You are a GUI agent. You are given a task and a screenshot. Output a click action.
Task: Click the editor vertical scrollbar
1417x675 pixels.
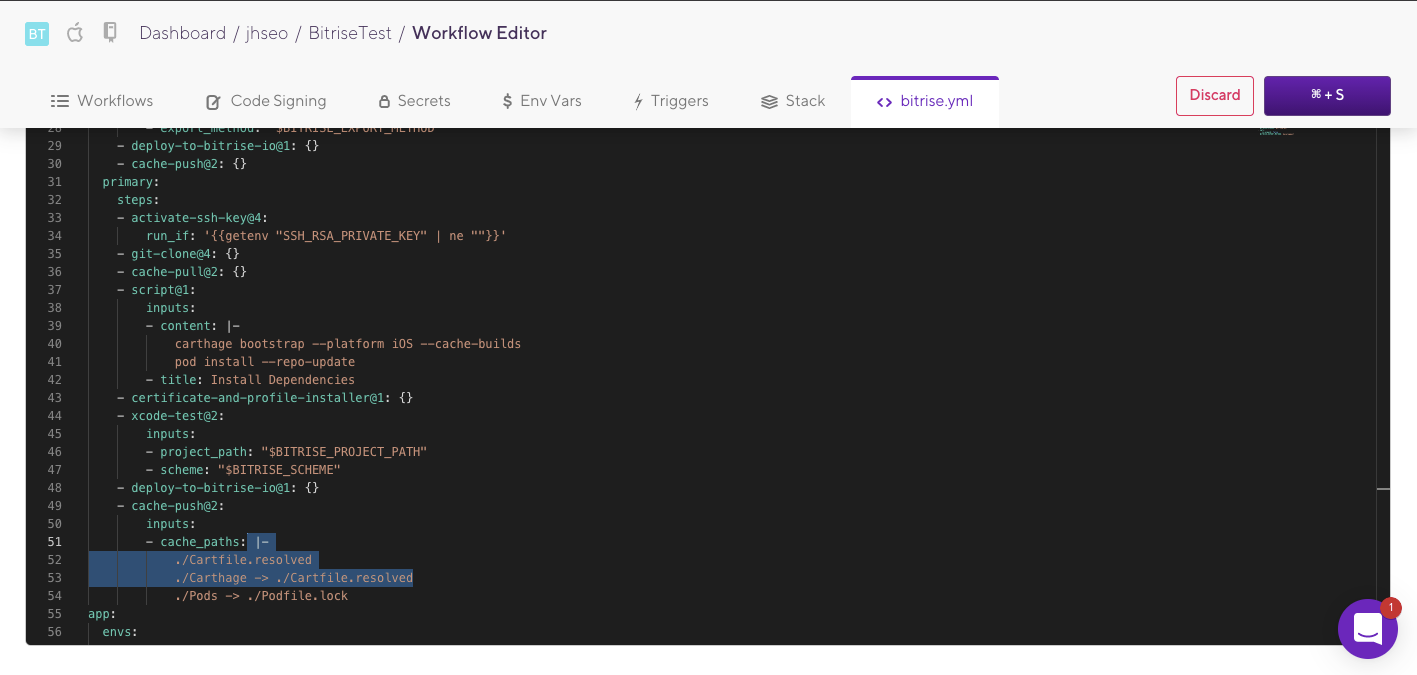(1383, 385)
